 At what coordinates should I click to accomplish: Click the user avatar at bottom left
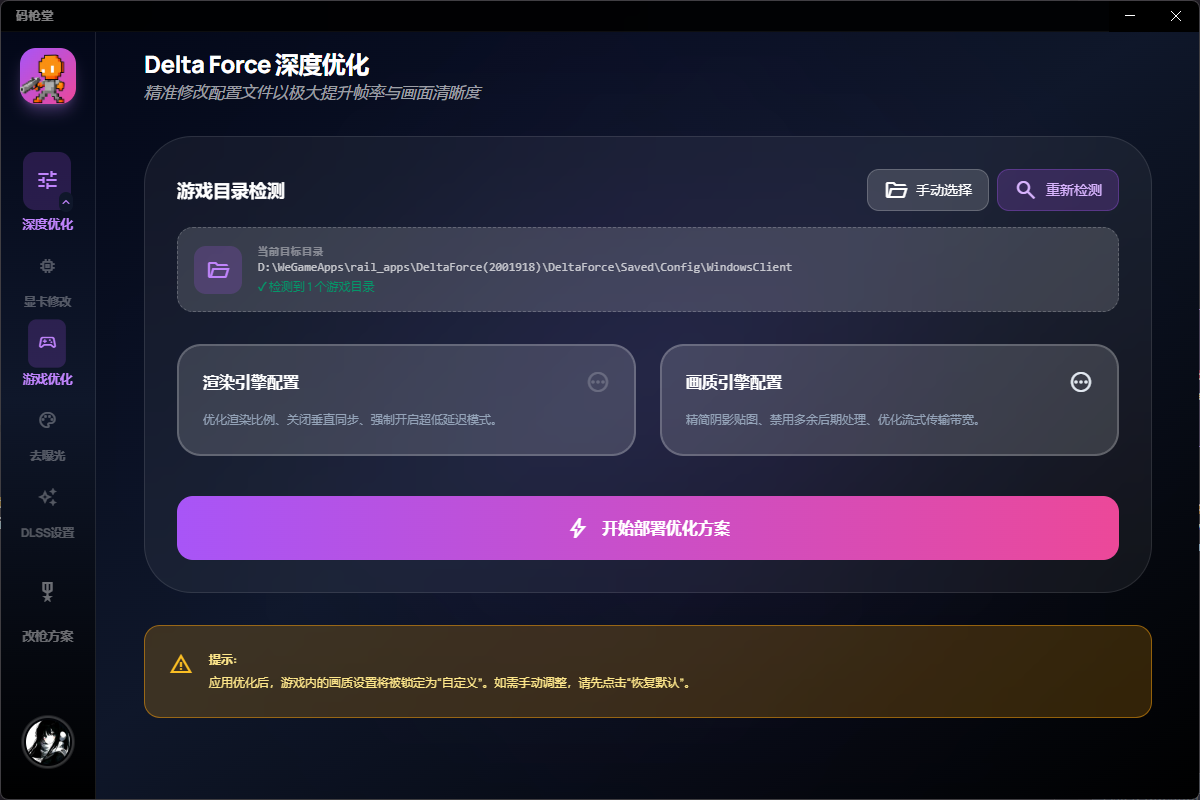point(47,741)
